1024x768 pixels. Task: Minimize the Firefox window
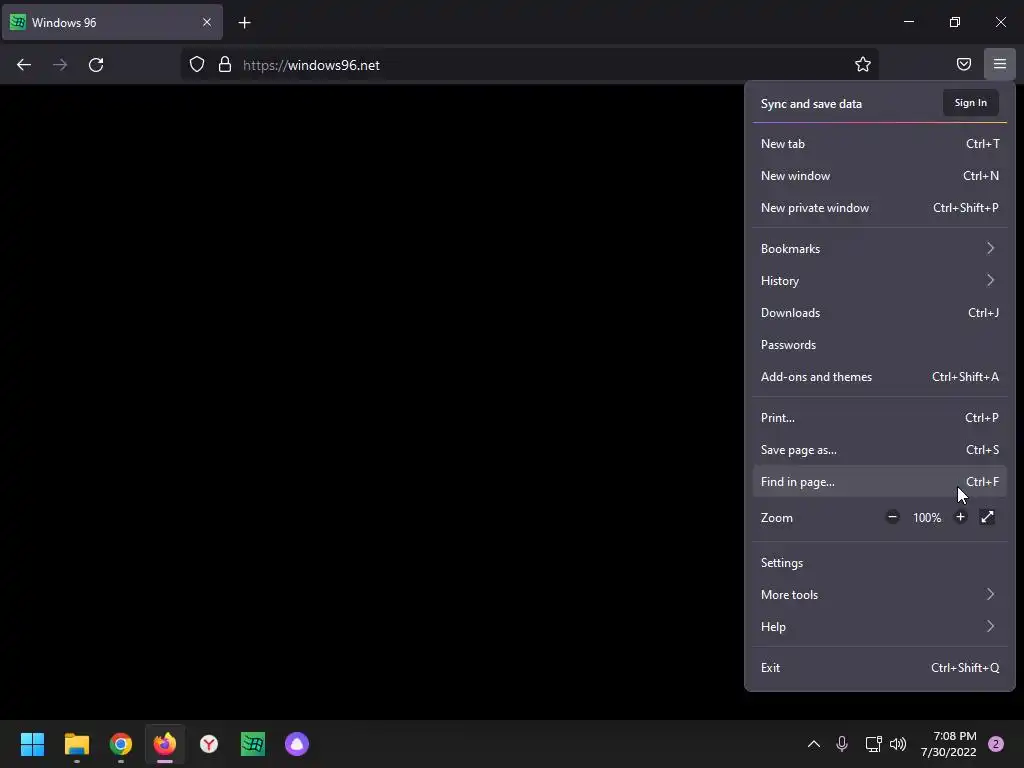[908, 22]
